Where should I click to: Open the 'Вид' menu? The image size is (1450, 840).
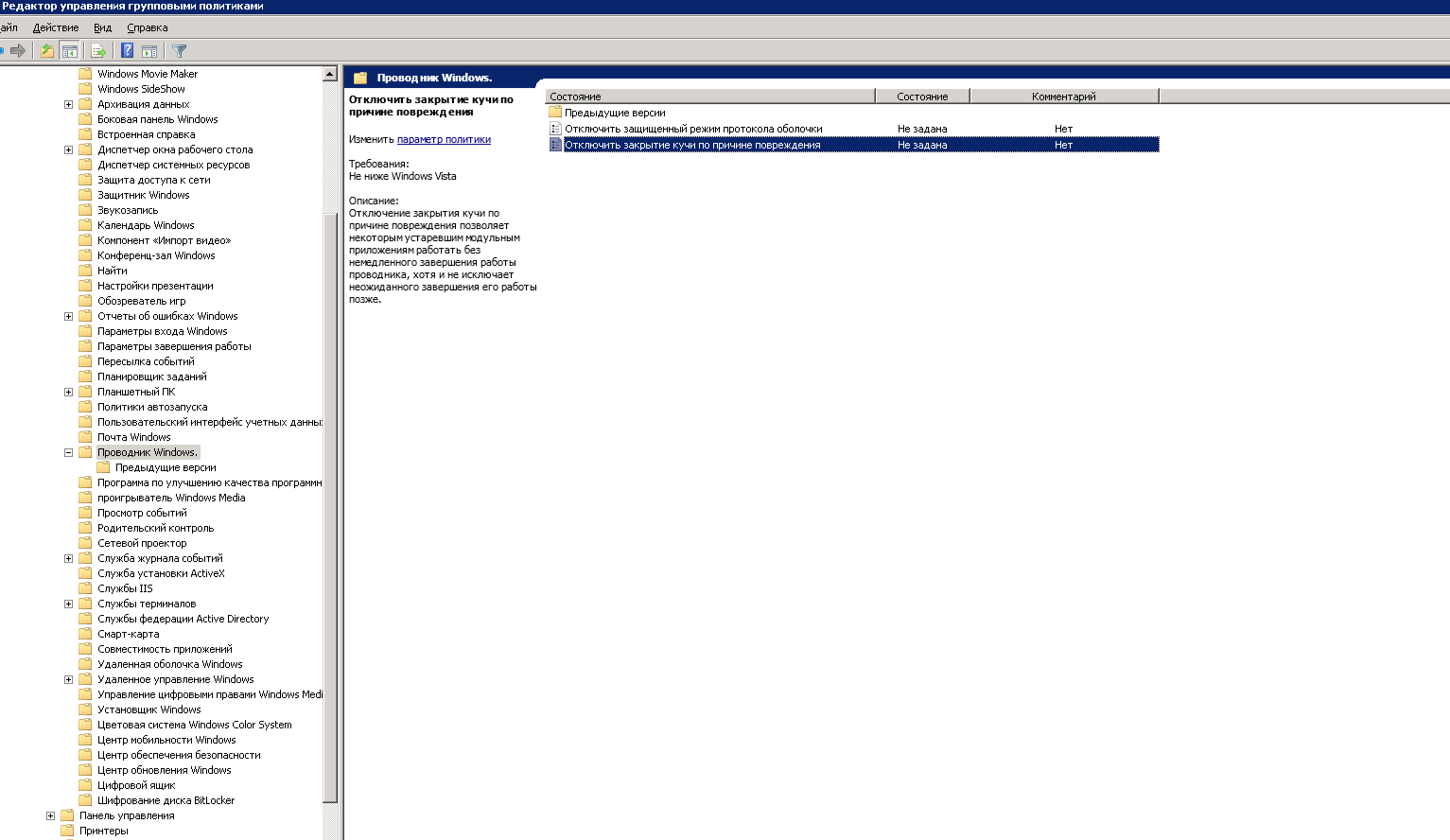(103, 27)
